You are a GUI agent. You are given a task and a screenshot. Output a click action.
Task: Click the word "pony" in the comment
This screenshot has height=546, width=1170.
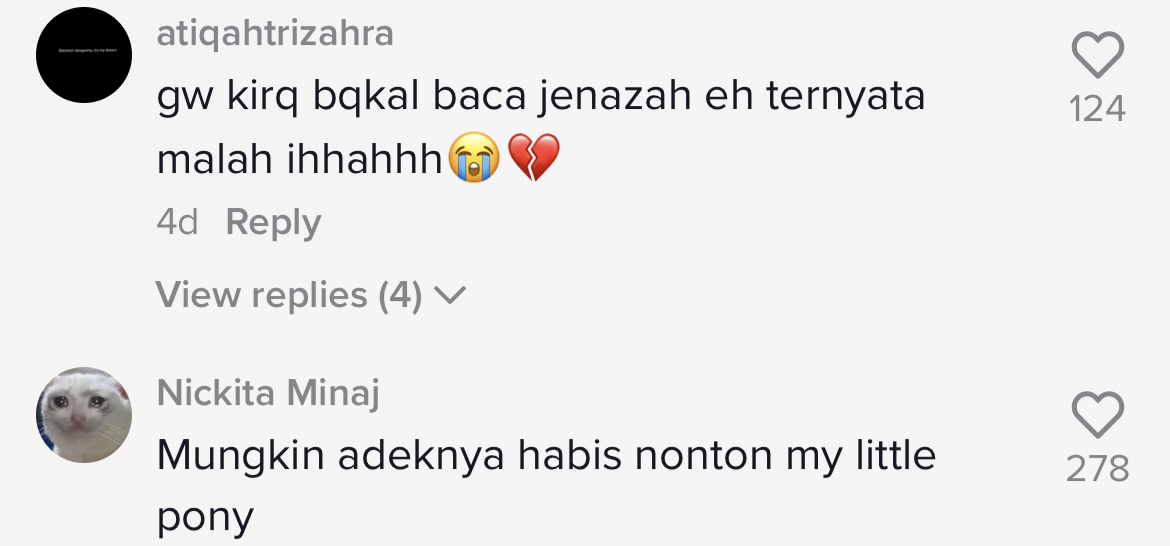[205, 518]
